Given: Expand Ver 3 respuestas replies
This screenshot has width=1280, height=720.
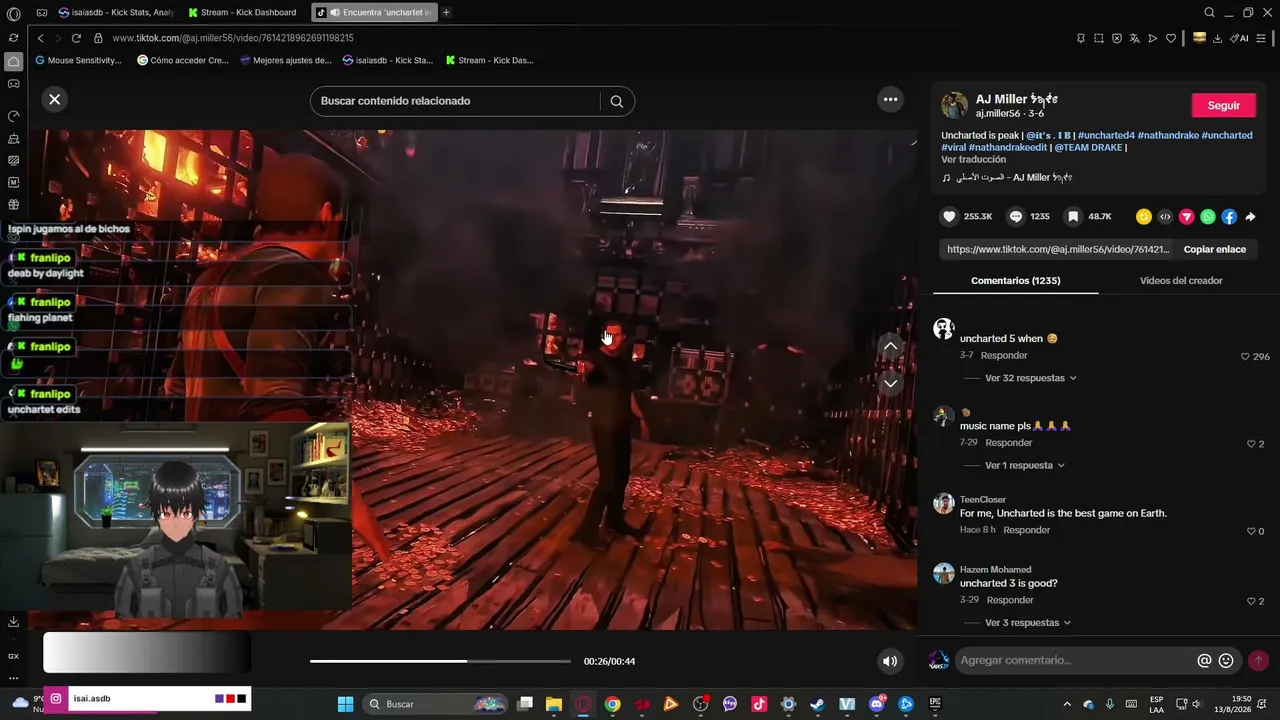Looking at the screenshot, I should [x=1028, y=623].
